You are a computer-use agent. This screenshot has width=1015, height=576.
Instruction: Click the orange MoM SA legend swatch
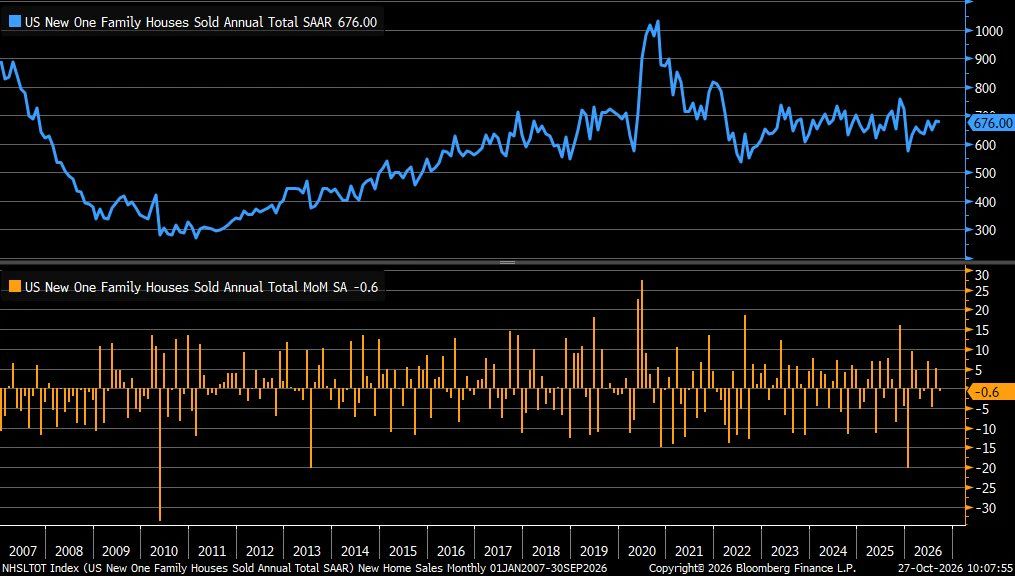pyautogui.click(x=15, y=287)
